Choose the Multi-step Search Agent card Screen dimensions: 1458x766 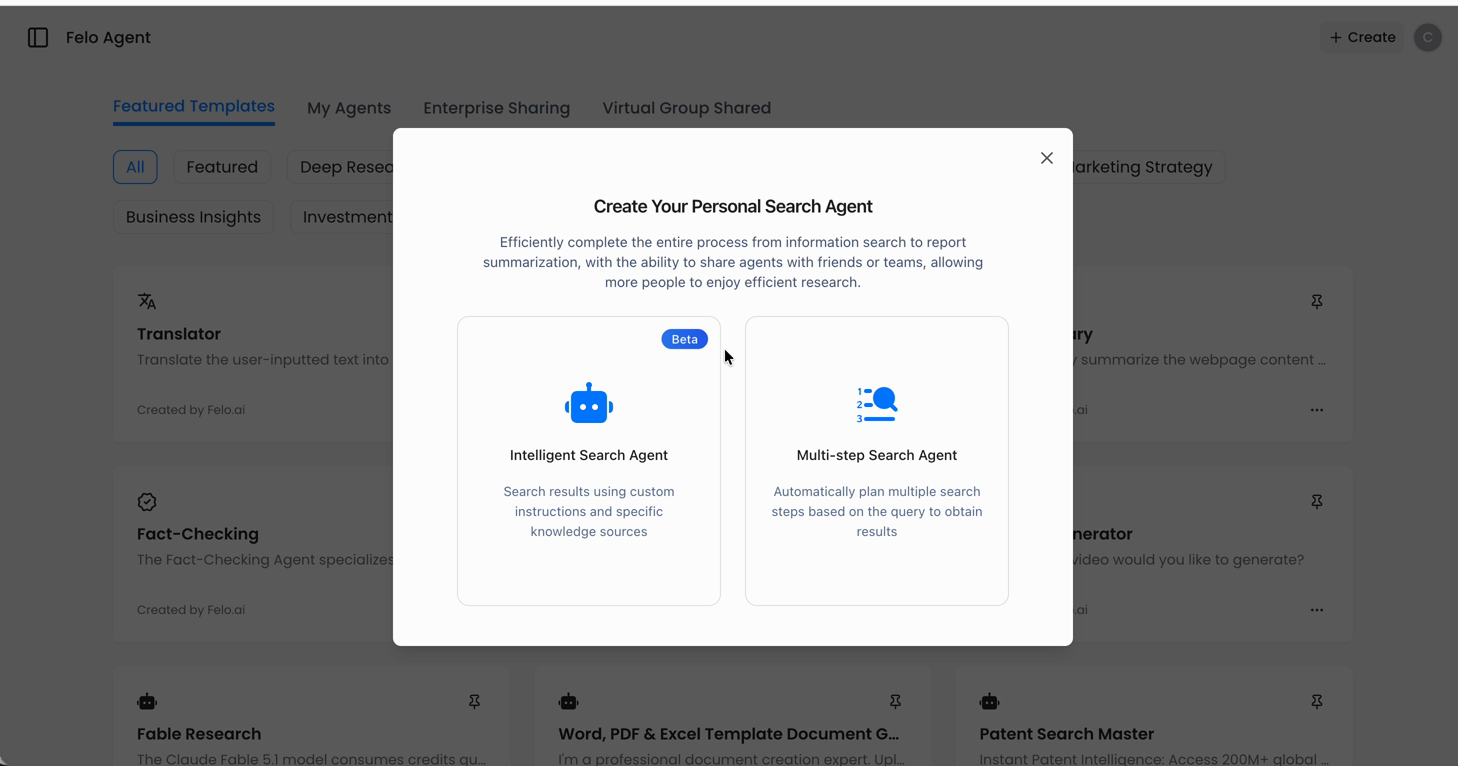coord(877,461)
